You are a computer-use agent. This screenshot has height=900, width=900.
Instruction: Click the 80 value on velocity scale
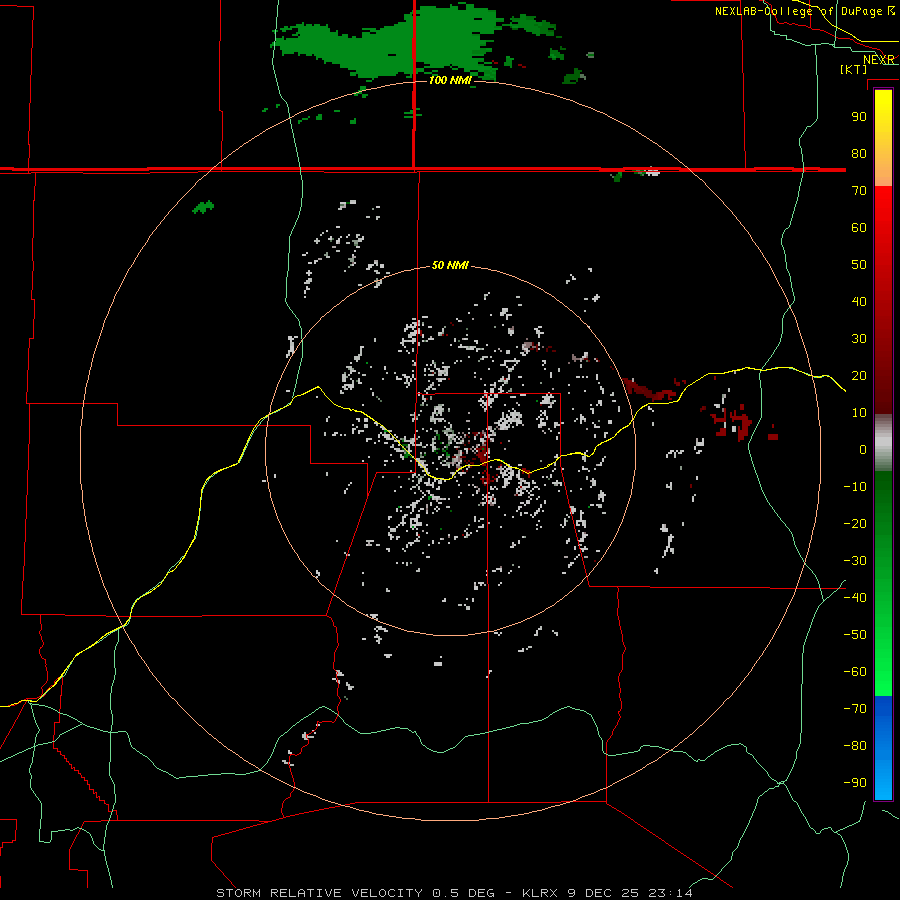pyautogui.click(x=859, y=153)
